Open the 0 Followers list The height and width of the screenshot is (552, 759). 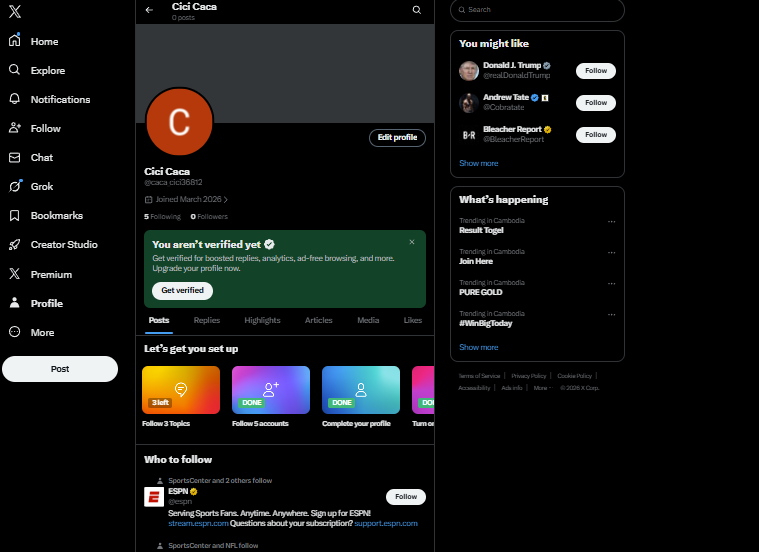pos(209,216)
